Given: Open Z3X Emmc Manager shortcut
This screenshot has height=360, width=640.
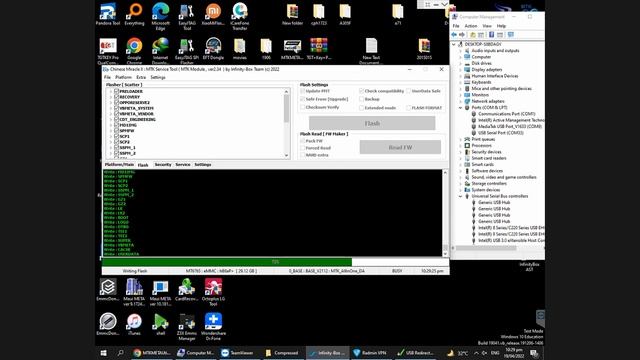Looking at the screenshot, I should (187, 326).
